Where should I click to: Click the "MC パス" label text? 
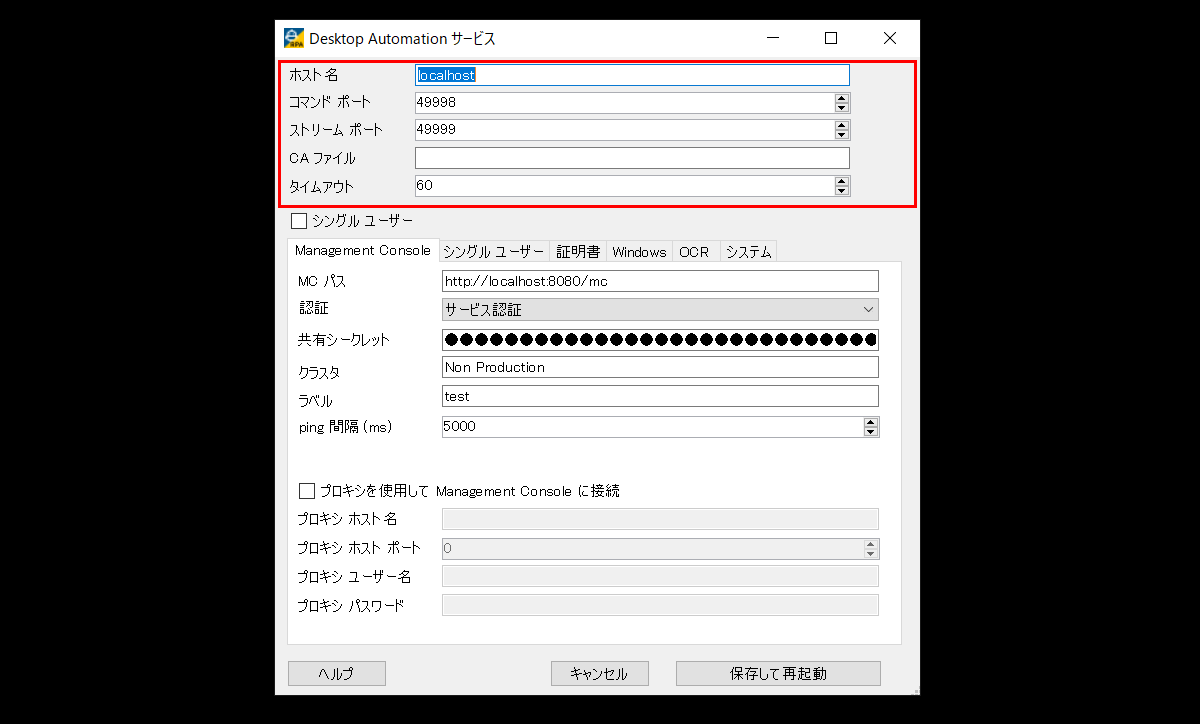pos(321,281)
